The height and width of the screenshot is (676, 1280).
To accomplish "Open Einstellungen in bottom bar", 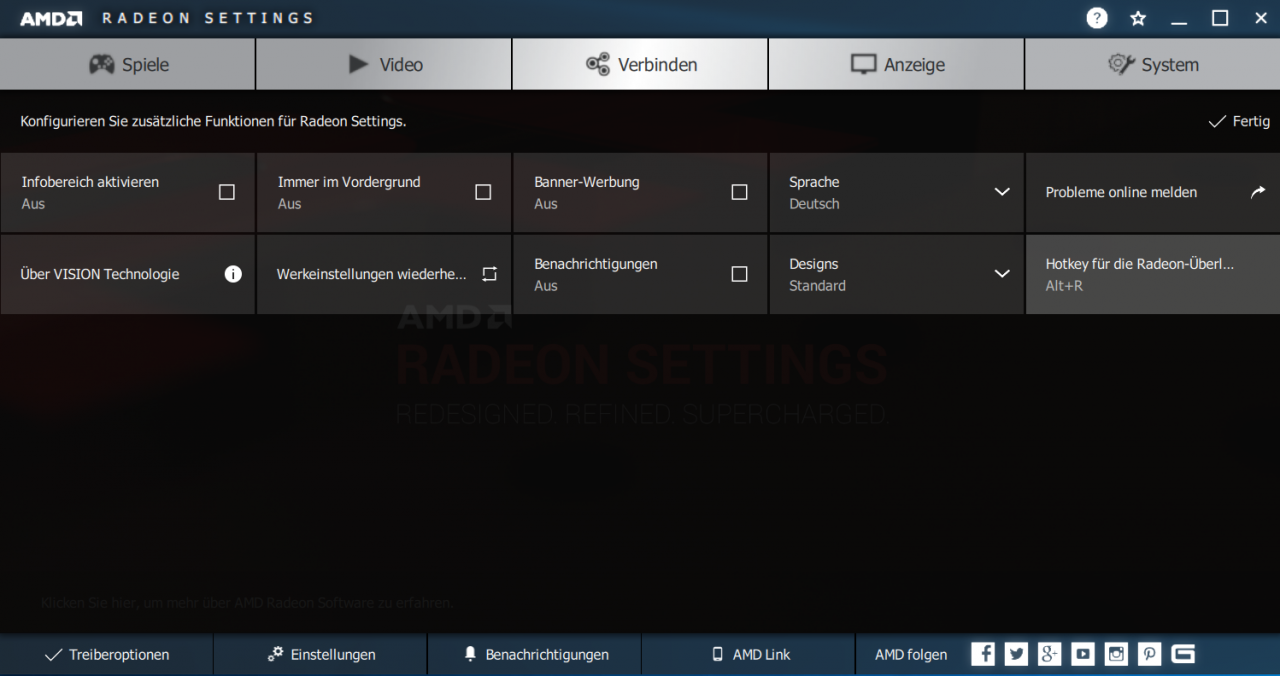I will [x=321, y=654].
